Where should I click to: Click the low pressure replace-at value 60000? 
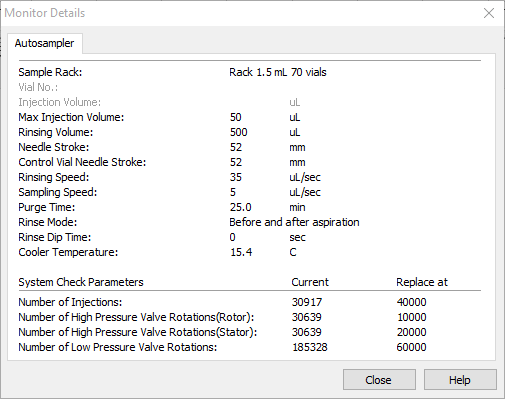coord(411,347)
